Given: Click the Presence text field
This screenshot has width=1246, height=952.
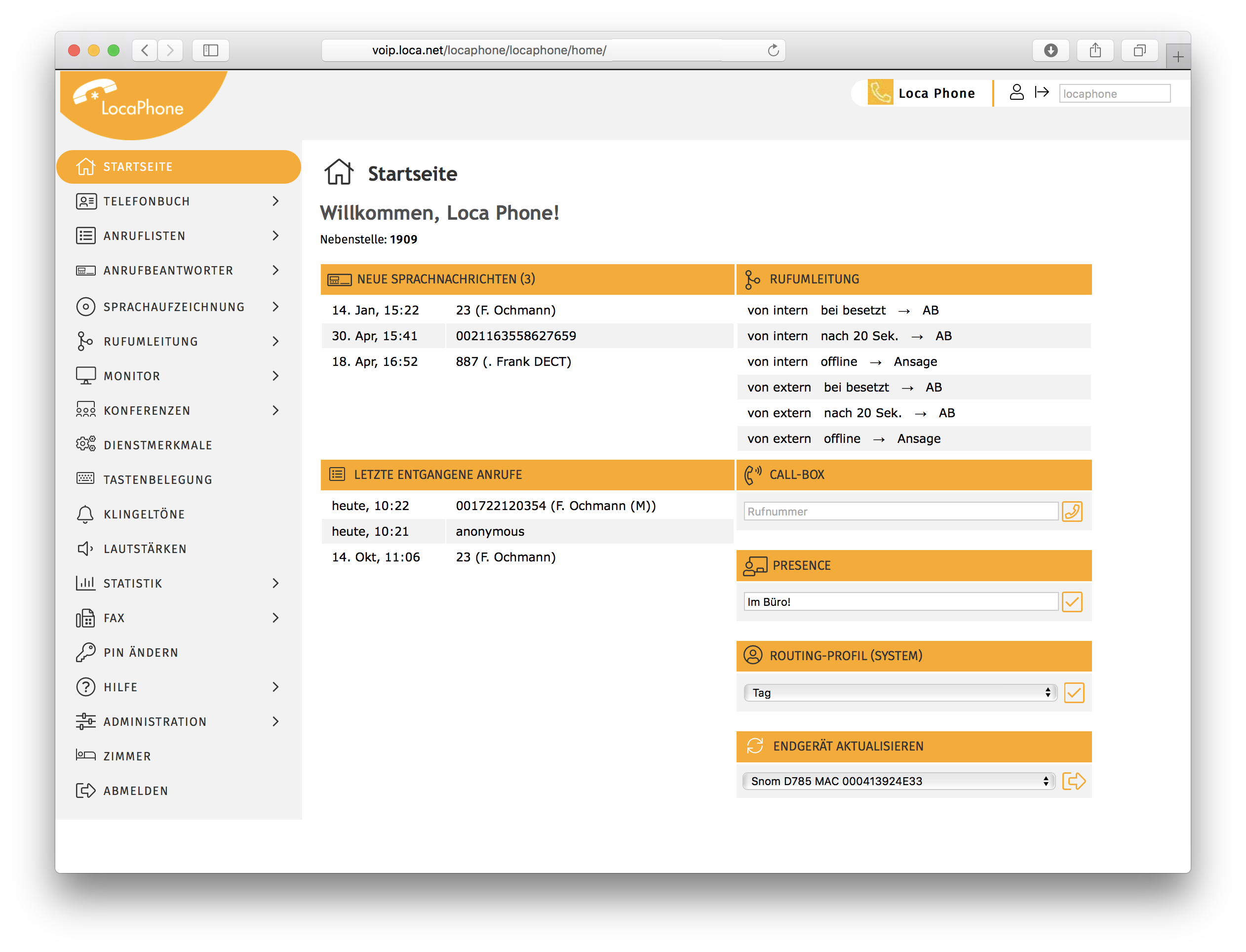Looking at the screenshot, I should [x=900, y=602].
